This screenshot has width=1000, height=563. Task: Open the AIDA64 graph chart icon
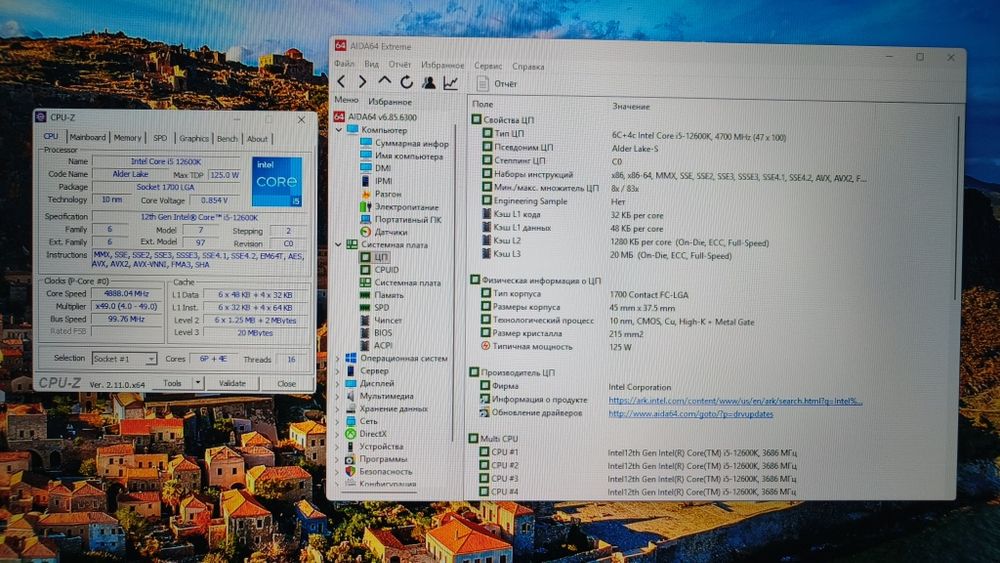click(451, 83)
